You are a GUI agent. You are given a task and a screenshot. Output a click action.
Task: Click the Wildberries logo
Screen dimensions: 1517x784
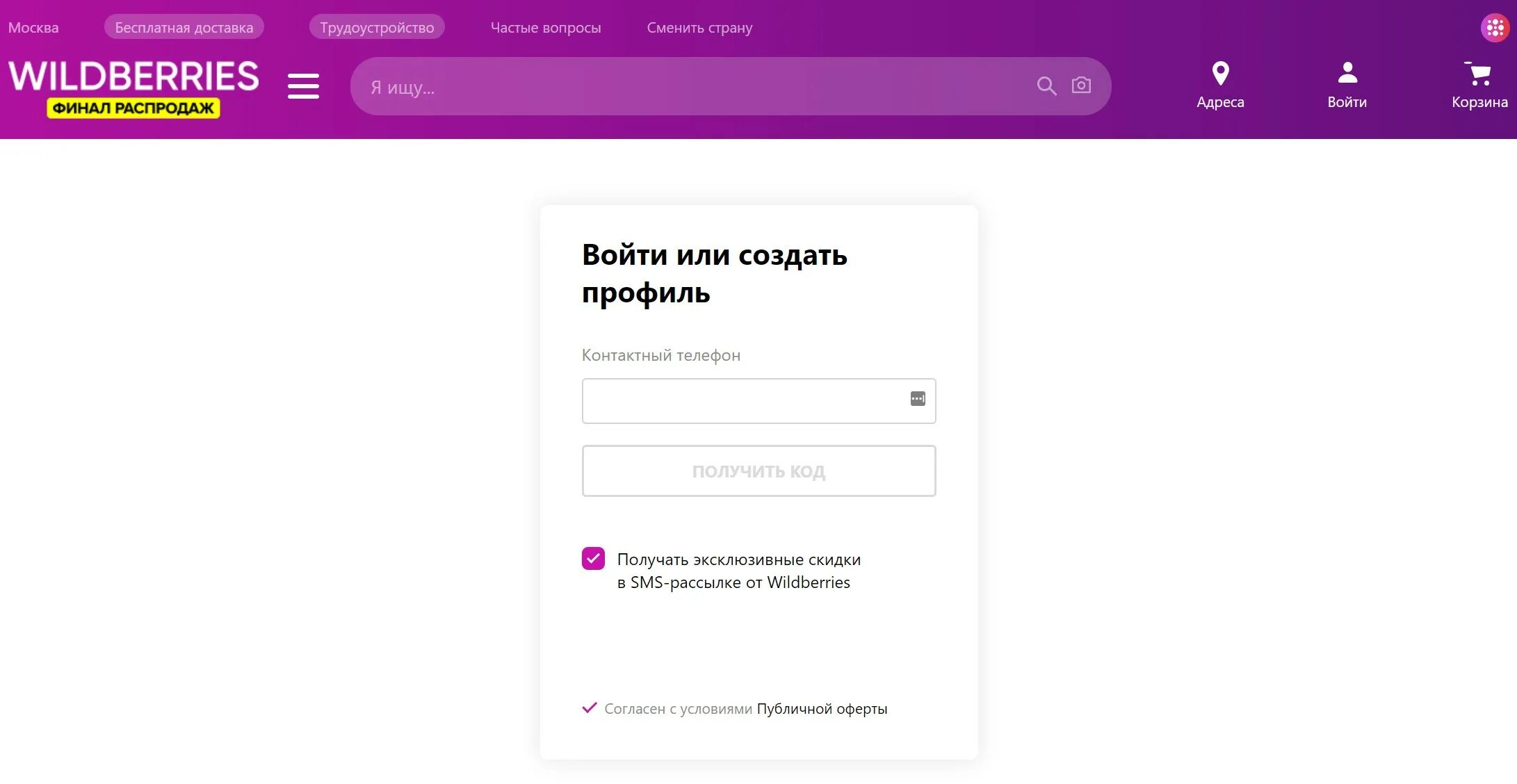(133, 76)
